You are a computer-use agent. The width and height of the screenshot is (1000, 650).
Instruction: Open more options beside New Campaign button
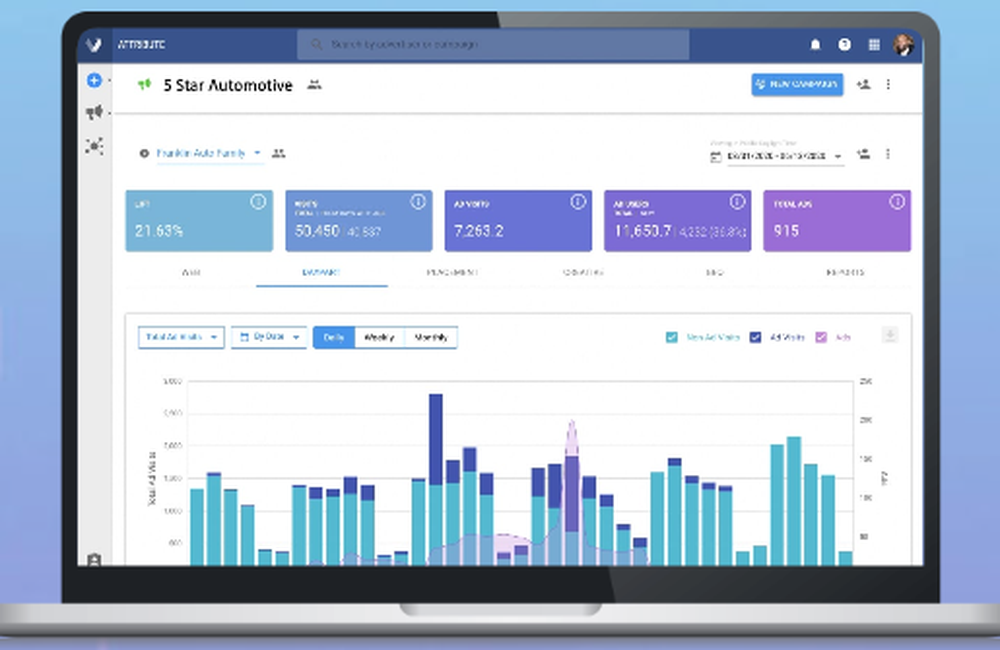click(888, 84)
